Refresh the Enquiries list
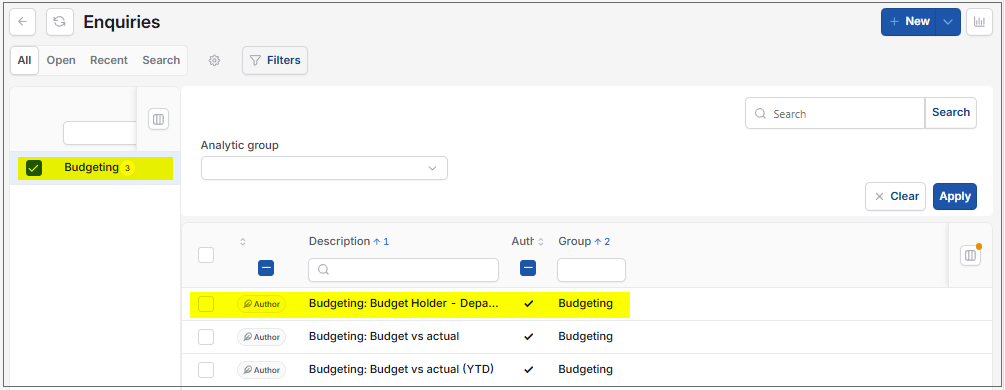1005x390 pixels. tap(60, 22)
